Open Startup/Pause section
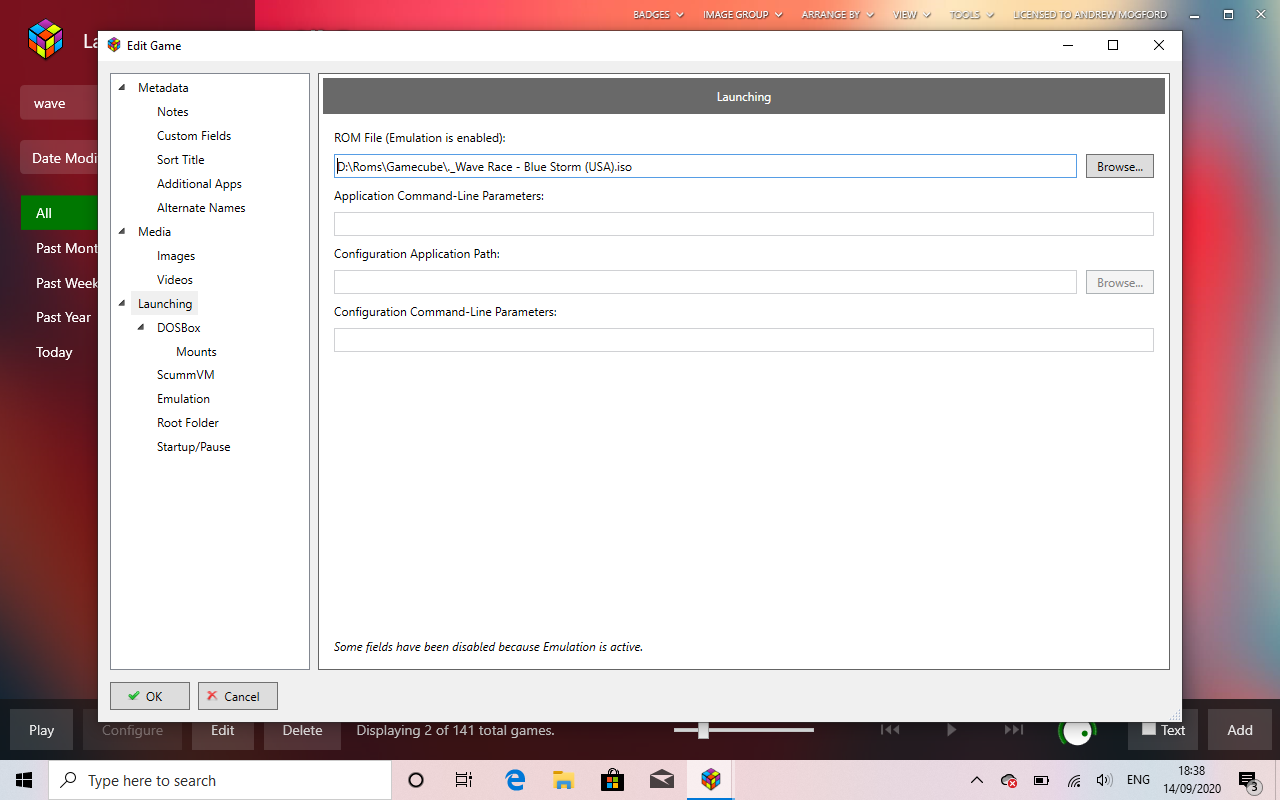The image size is (1280, 800). click(193, 447)
